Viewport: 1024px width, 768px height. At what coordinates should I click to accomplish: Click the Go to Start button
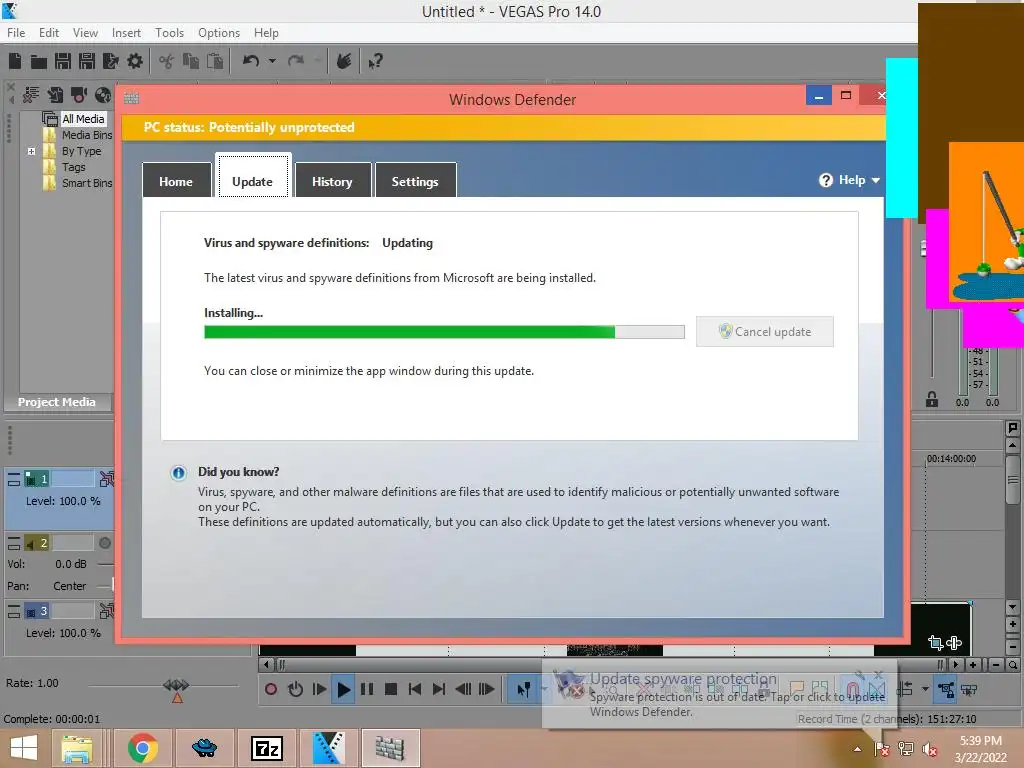[415, 690]
